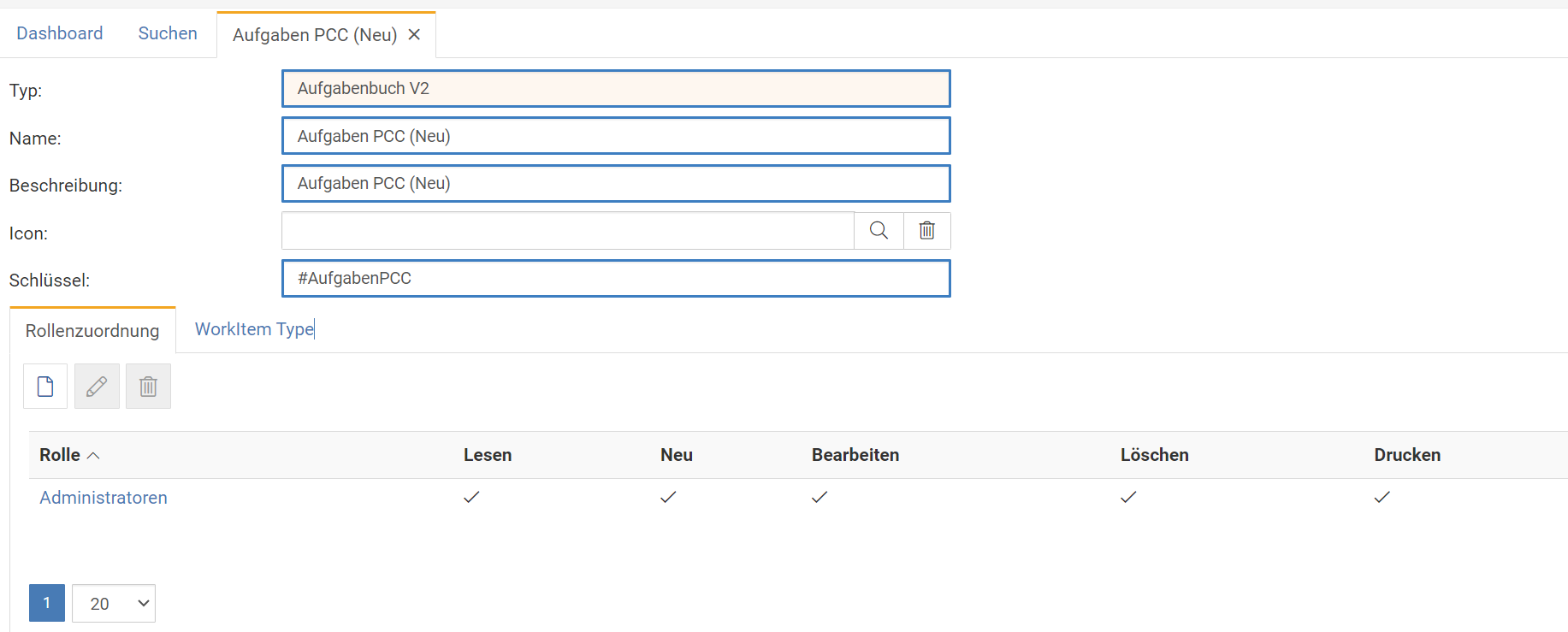The image size is (1568, 632).
Task: Click the pencil edit role button
Action: coord(97,387)
